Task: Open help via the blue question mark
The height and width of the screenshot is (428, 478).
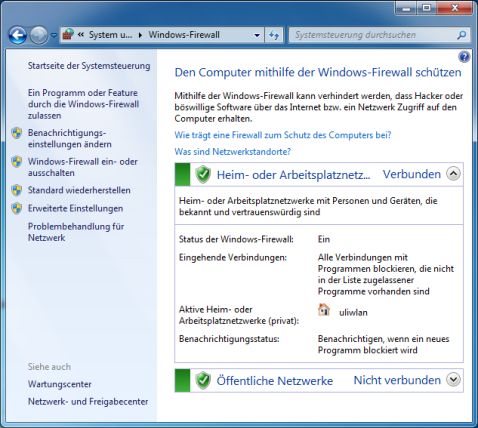Action: [464, 57]
